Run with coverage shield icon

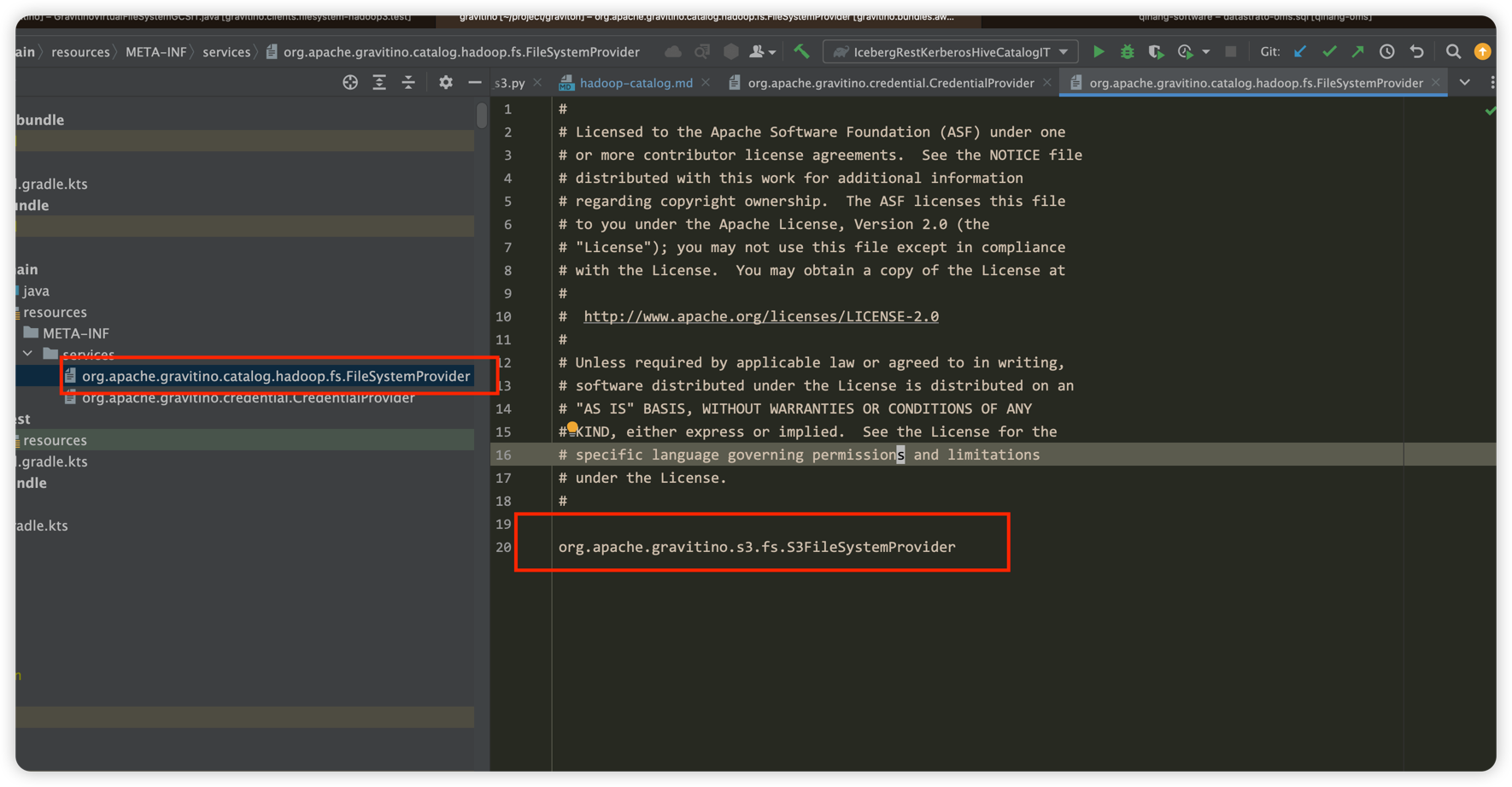coord(1156,52)
